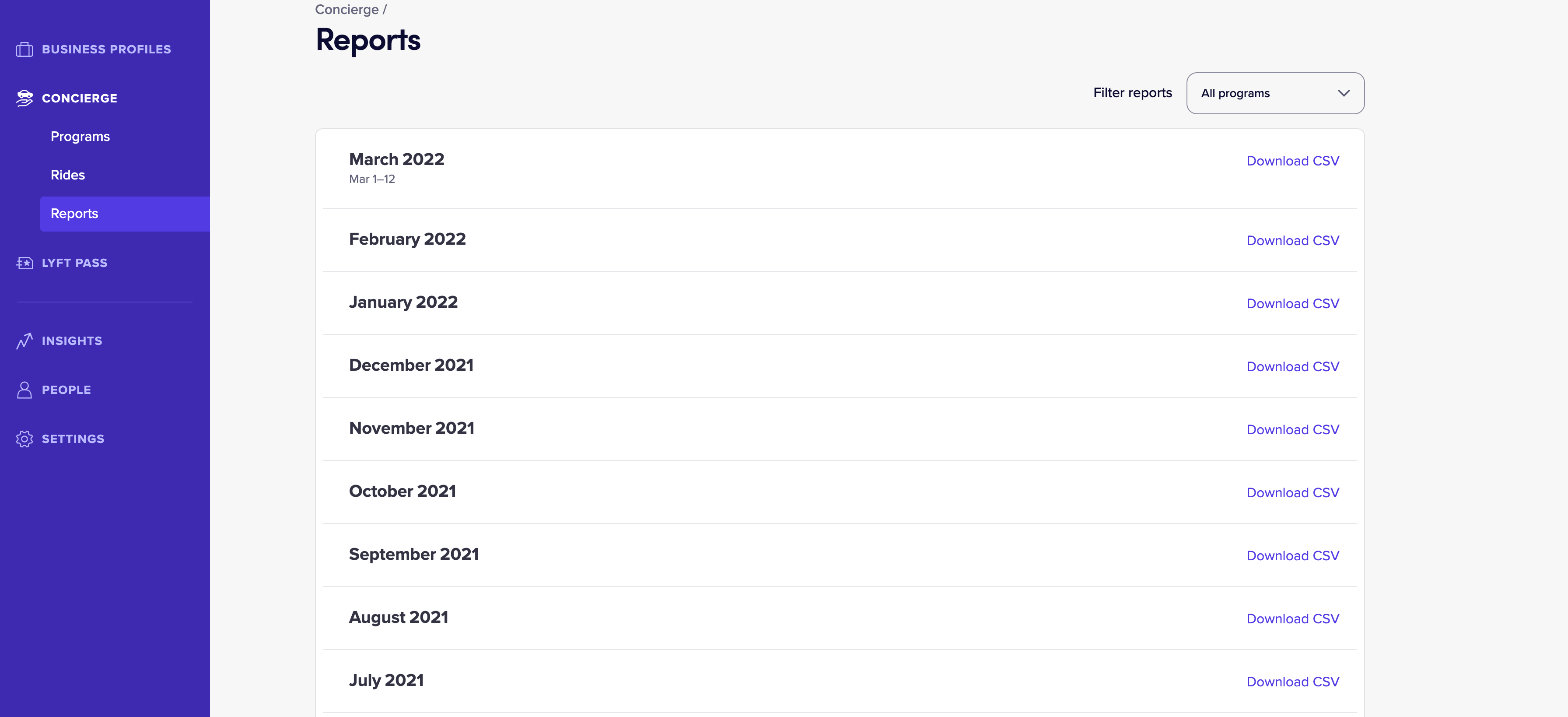This screenshot has height=717, width=1568.
Task: Download CSV for February 2022
Action: pos(1293,241)
